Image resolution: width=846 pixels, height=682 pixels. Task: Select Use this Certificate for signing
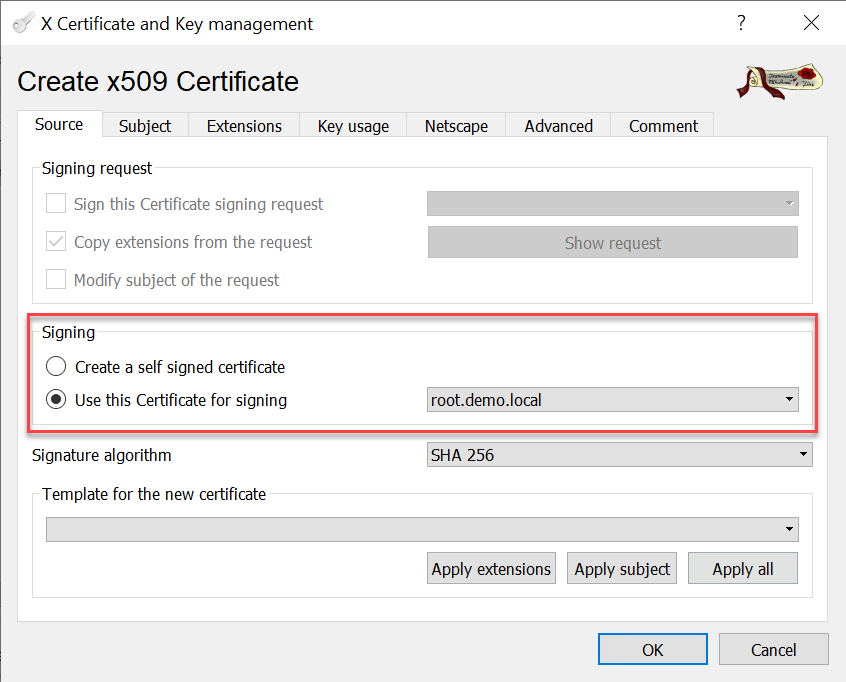pyautogui.click(x=57, y=400)
